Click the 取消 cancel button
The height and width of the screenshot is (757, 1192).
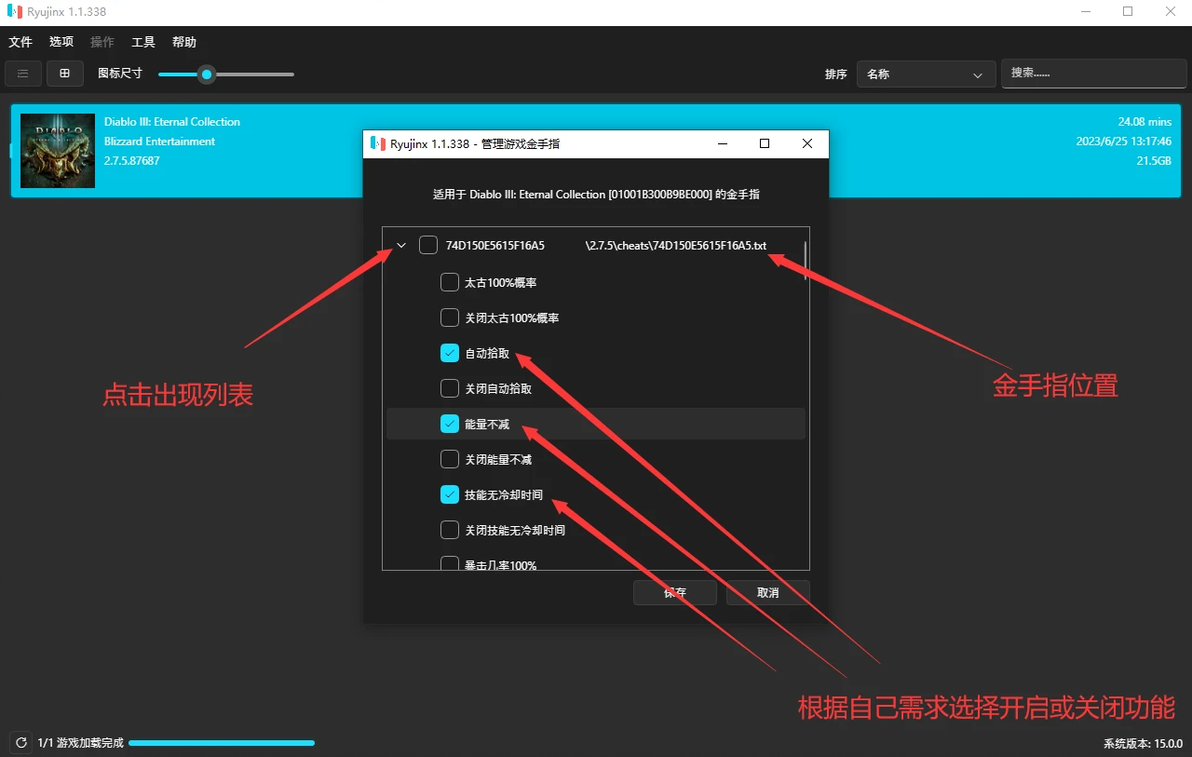pos(768,593)
